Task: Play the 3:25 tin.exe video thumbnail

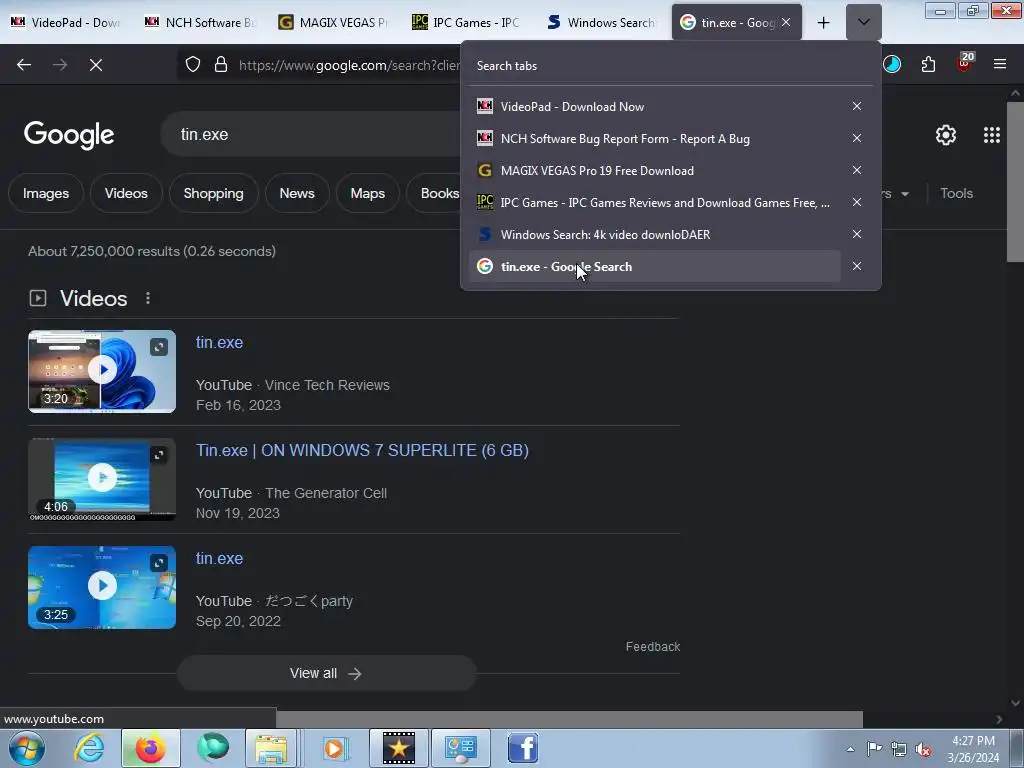Action: coord(102,587)
